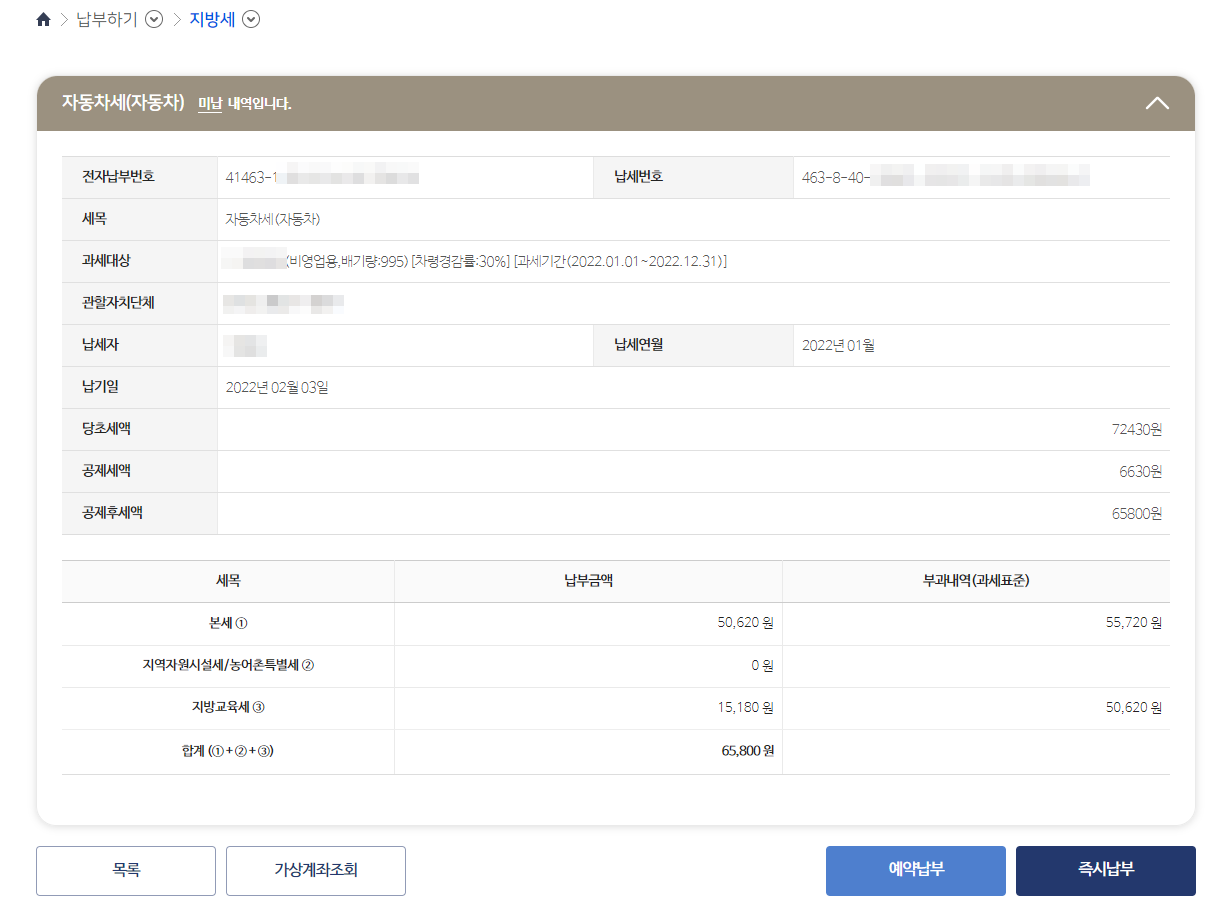Image resolution: width=1207 pixels, height=907 pixels.
Task: Select the 미납 underlined text in header
Action: 210,103
